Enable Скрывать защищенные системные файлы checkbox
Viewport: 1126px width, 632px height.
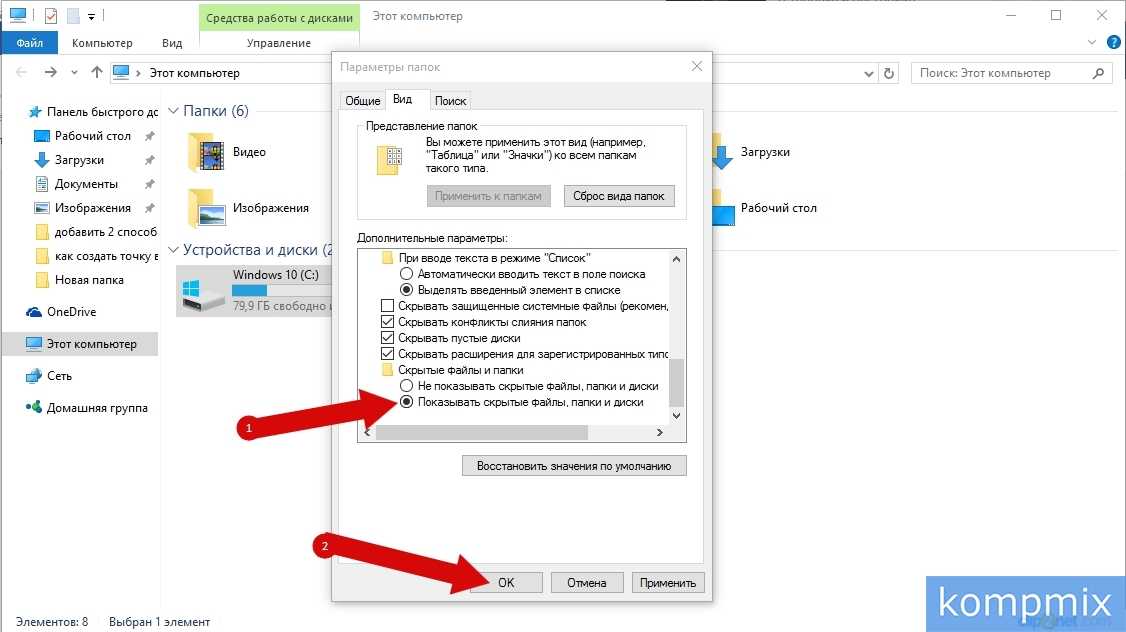pos(387,306)
